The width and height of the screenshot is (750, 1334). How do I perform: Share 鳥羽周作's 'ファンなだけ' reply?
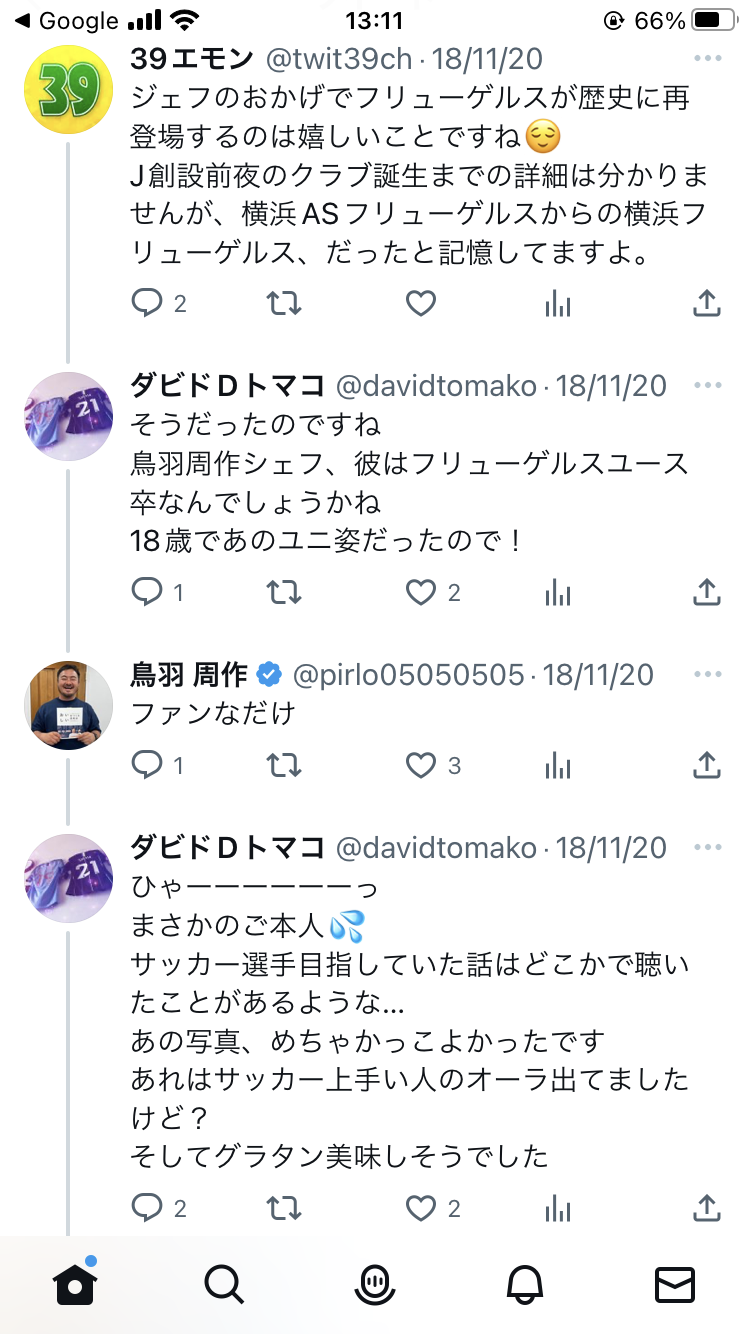(707, 766)
